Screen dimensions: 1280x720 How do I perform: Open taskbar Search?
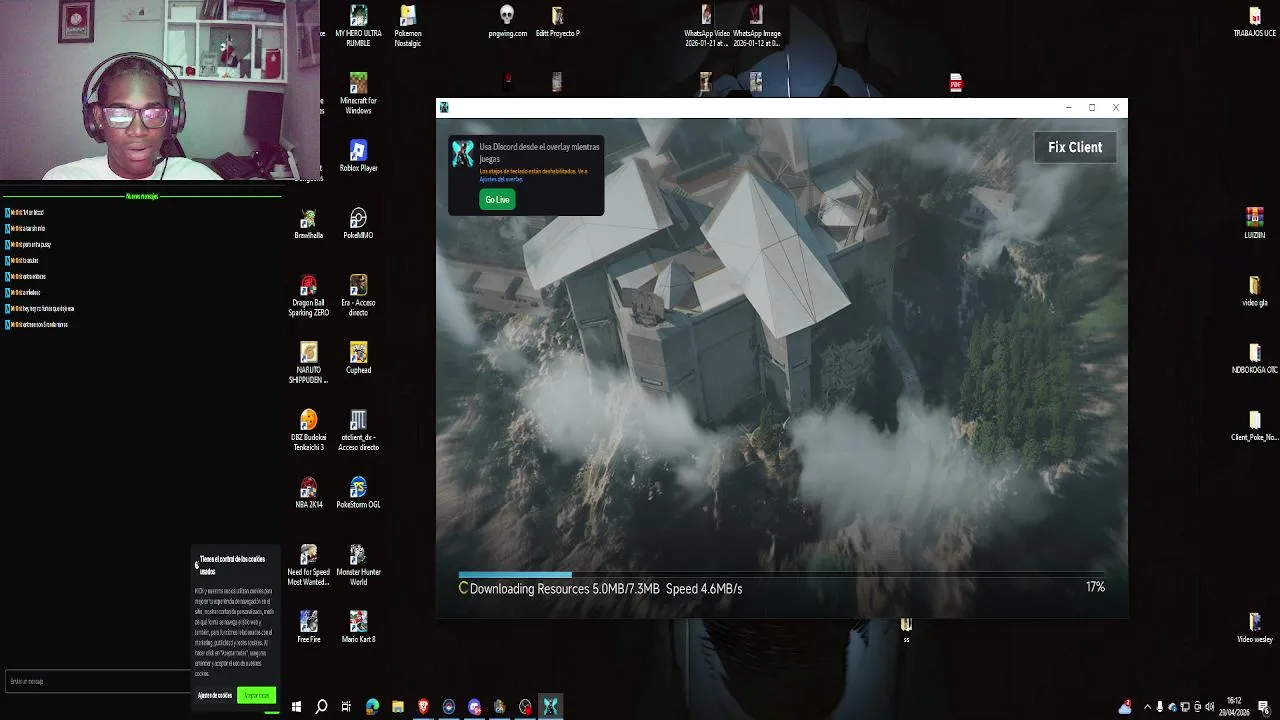click(321, 707)
